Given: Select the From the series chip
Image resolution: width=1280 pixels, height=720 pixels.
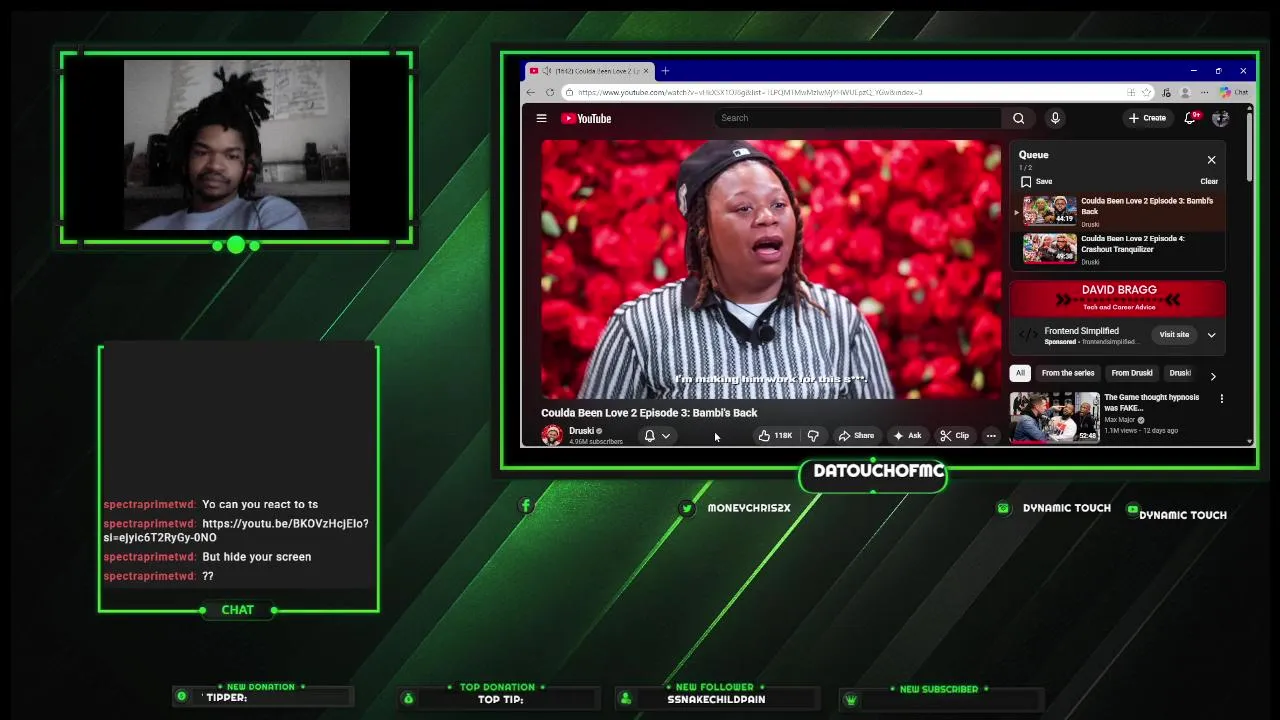Looking at the screenshot, I should (1067, 373).
